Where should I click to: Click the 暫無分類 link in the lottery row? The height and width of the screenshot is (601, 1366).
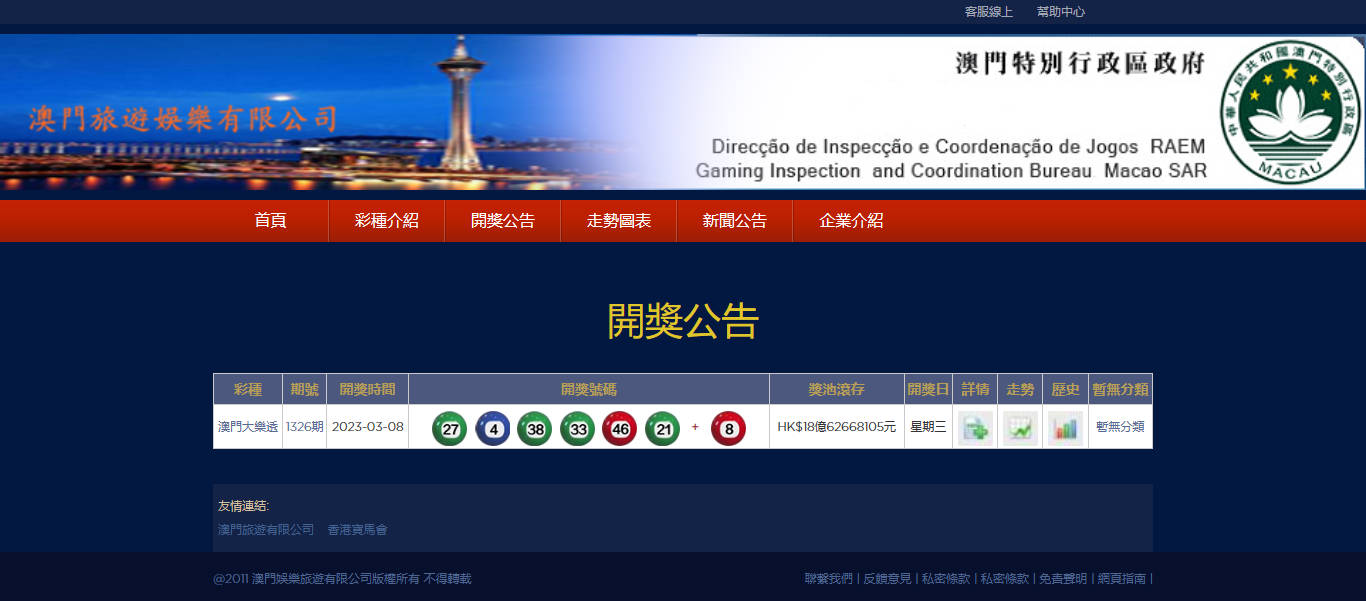pyautogui.click(x=1120, y=427)
